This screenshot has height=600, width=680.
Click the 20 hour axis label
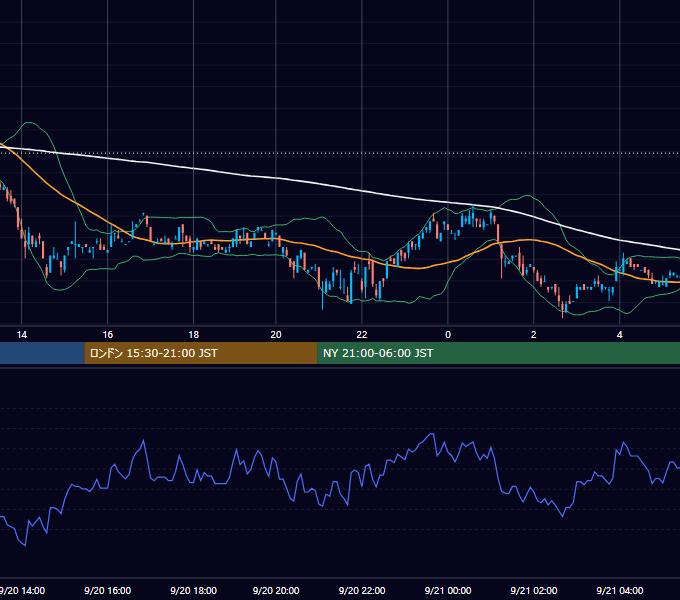[x=276, y=335]
